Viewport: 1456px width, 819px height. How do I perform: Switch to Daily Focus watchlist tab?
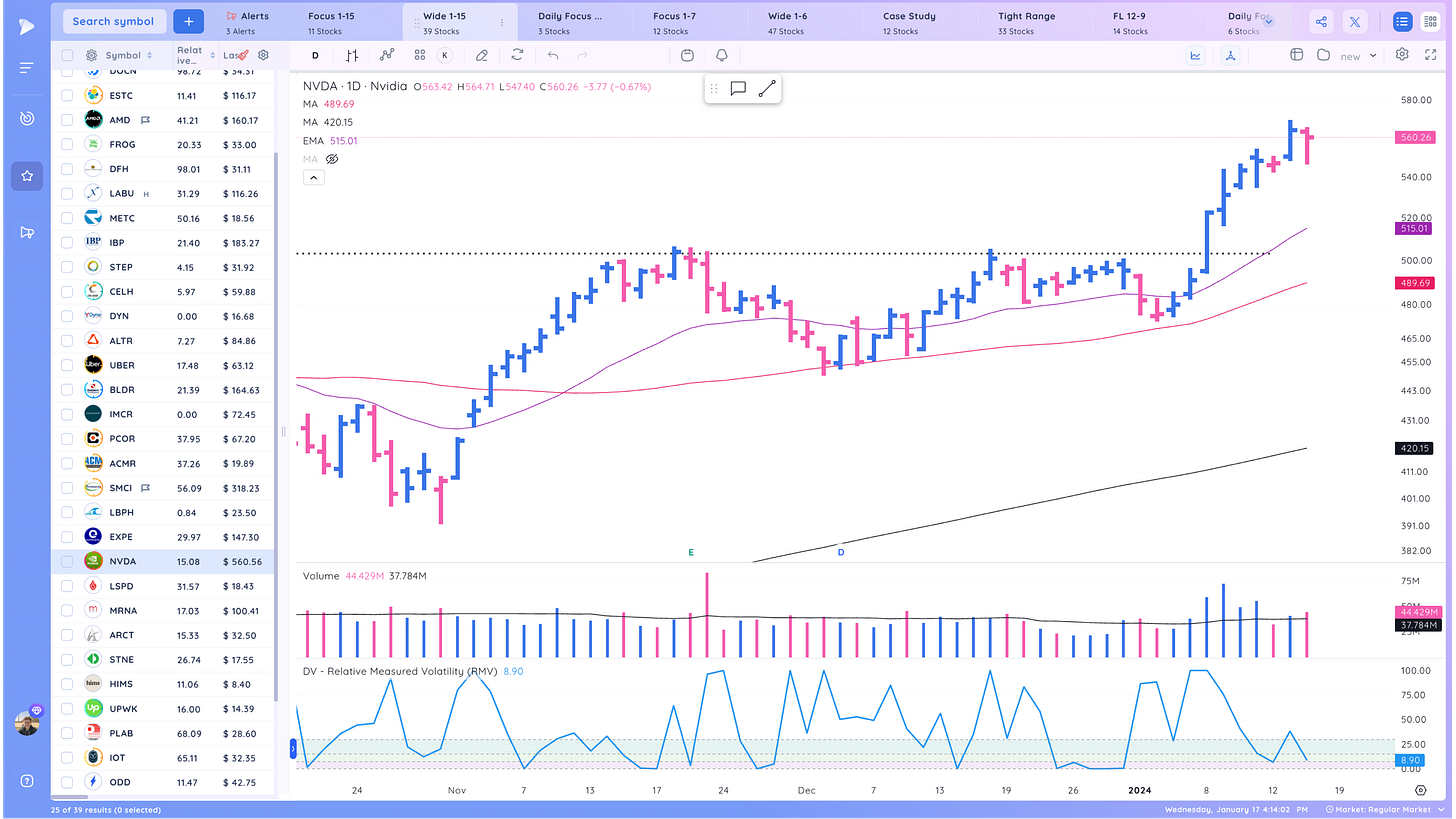point(574,21)
